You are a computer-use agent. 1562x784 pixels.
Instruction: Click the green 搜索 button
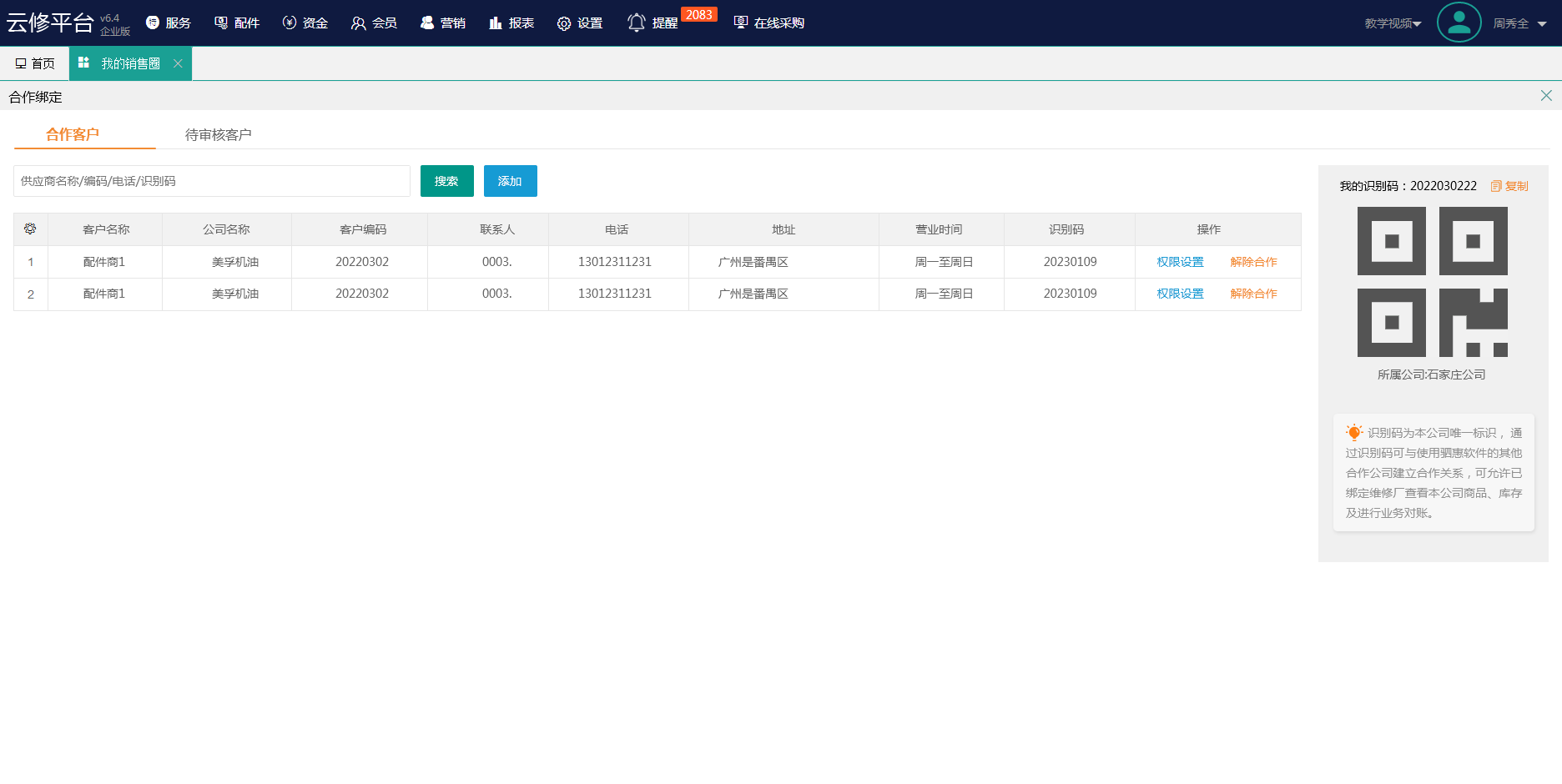click(x=446, y=181)
